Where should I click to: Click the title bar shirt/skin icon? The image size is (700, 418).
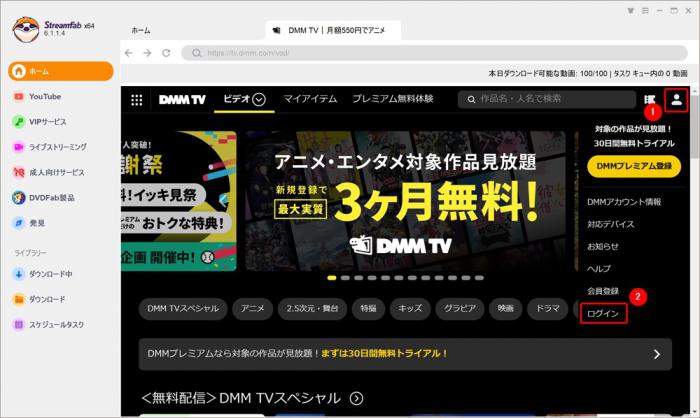[x=630, y=11]
